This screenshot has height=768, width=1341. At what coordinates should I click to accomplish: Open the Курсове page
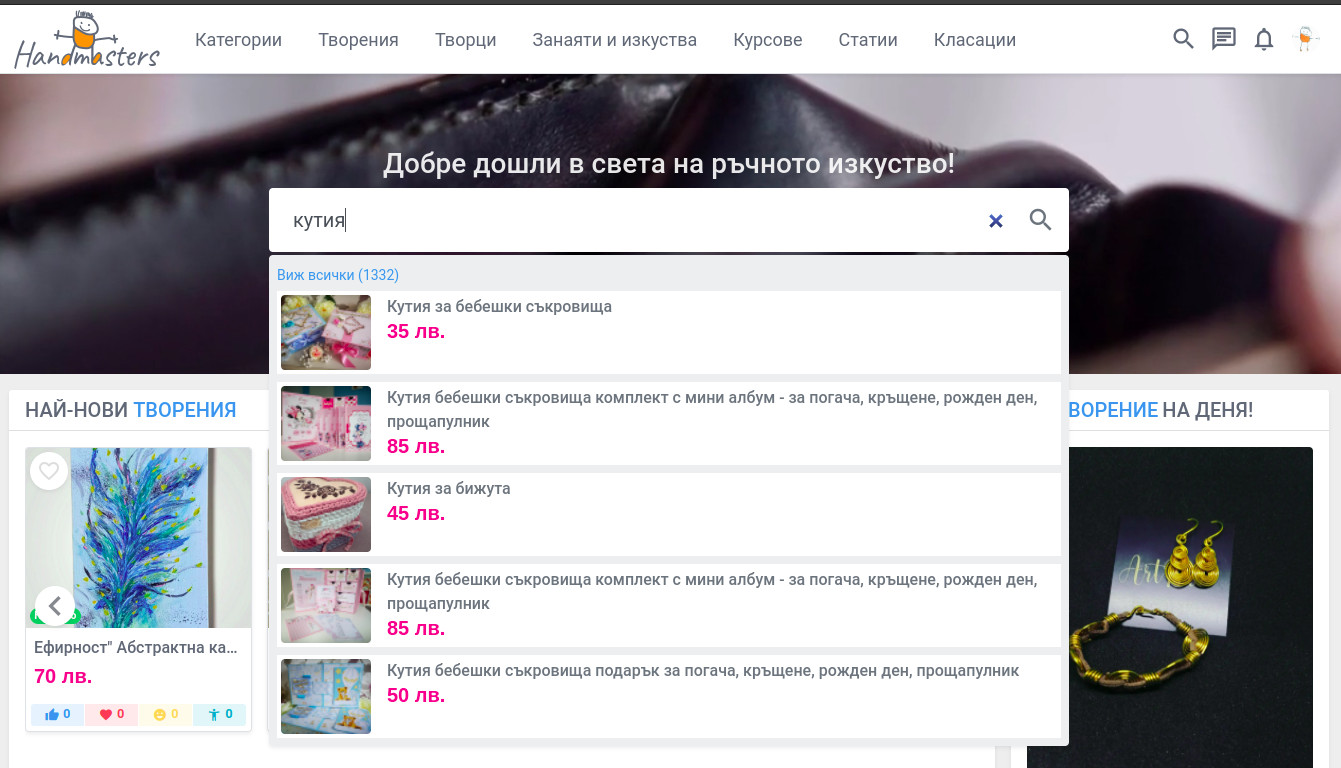click(768, 40)
